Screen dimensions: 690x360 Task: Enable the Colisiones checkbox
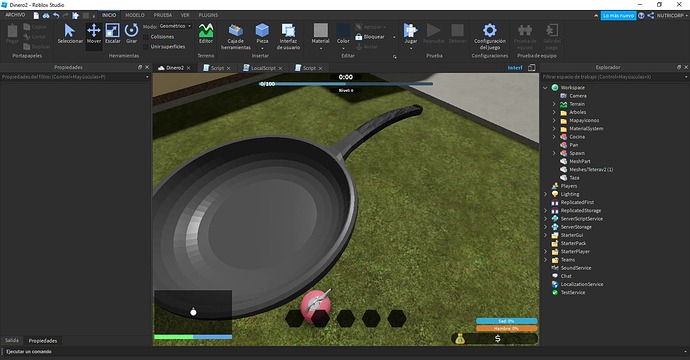(146, 37)
